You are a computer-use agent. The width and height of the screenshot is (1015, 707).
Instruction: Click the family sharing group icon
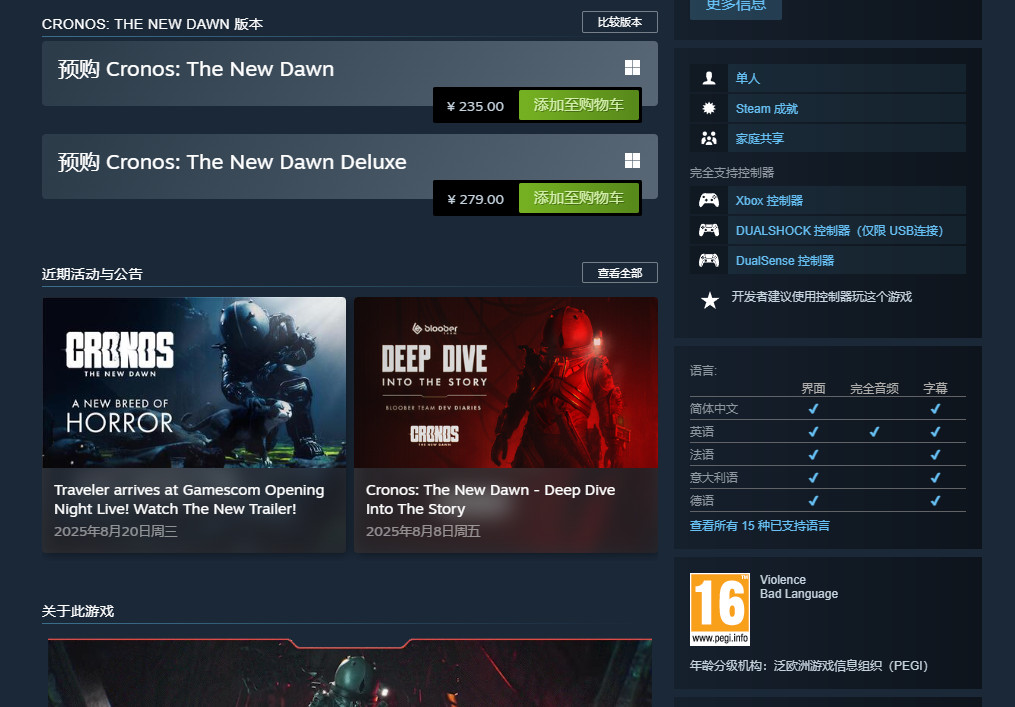coord(709,138)
